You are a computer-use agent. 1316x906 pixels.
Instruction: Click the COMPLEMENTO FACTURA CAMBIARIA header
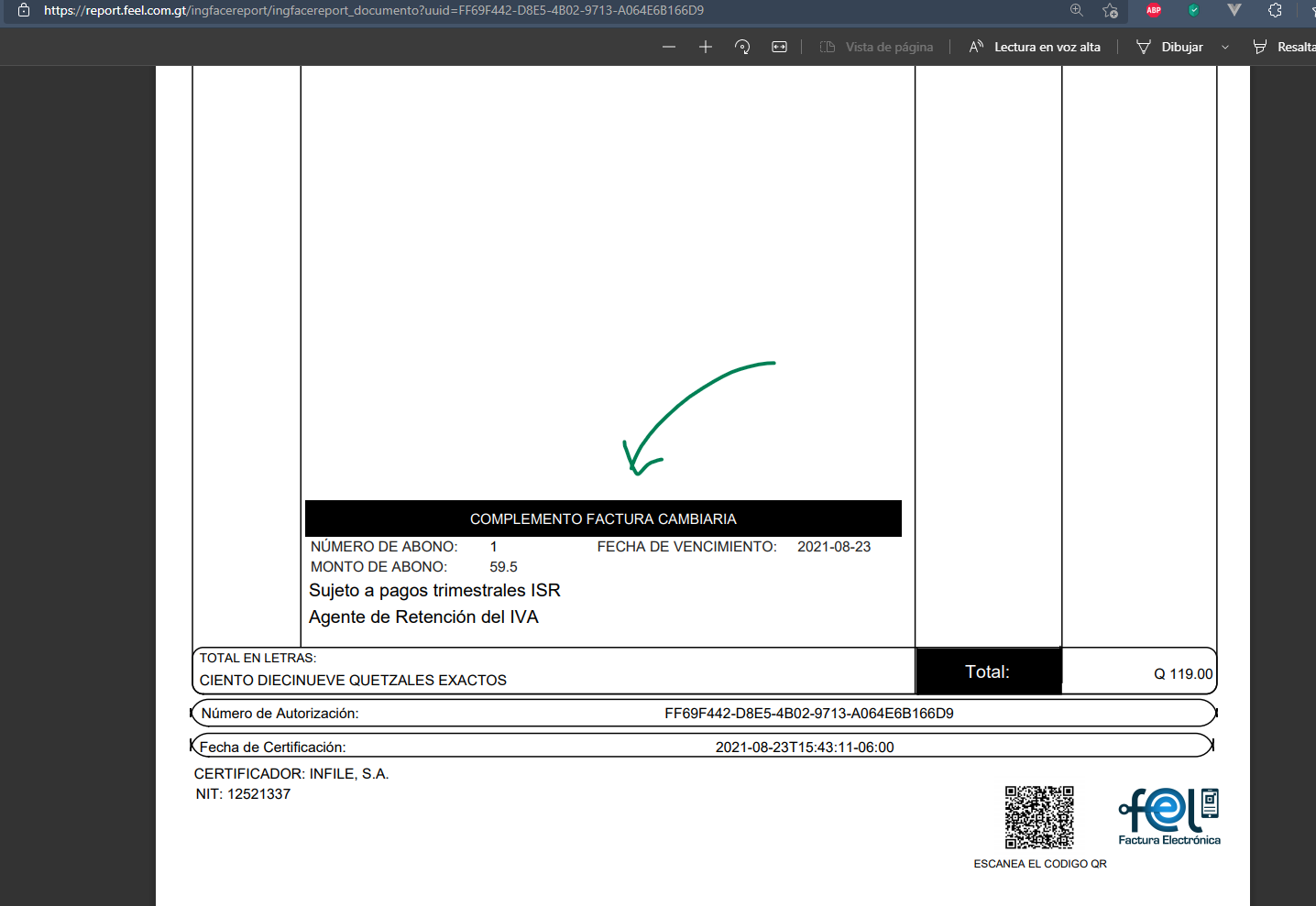pos(603,518)
